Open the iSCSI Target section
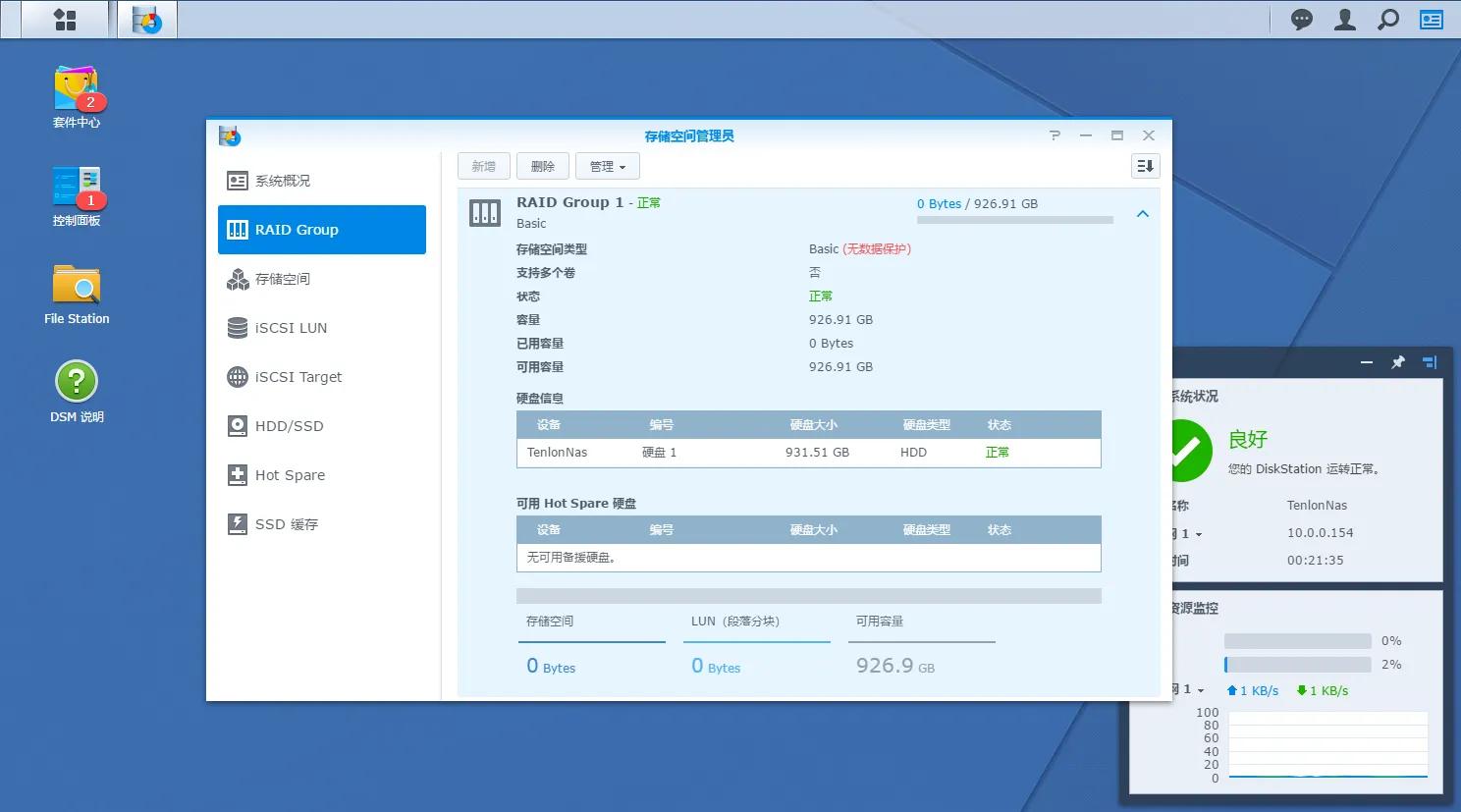The image size is (1461, 812). (298, 376)
